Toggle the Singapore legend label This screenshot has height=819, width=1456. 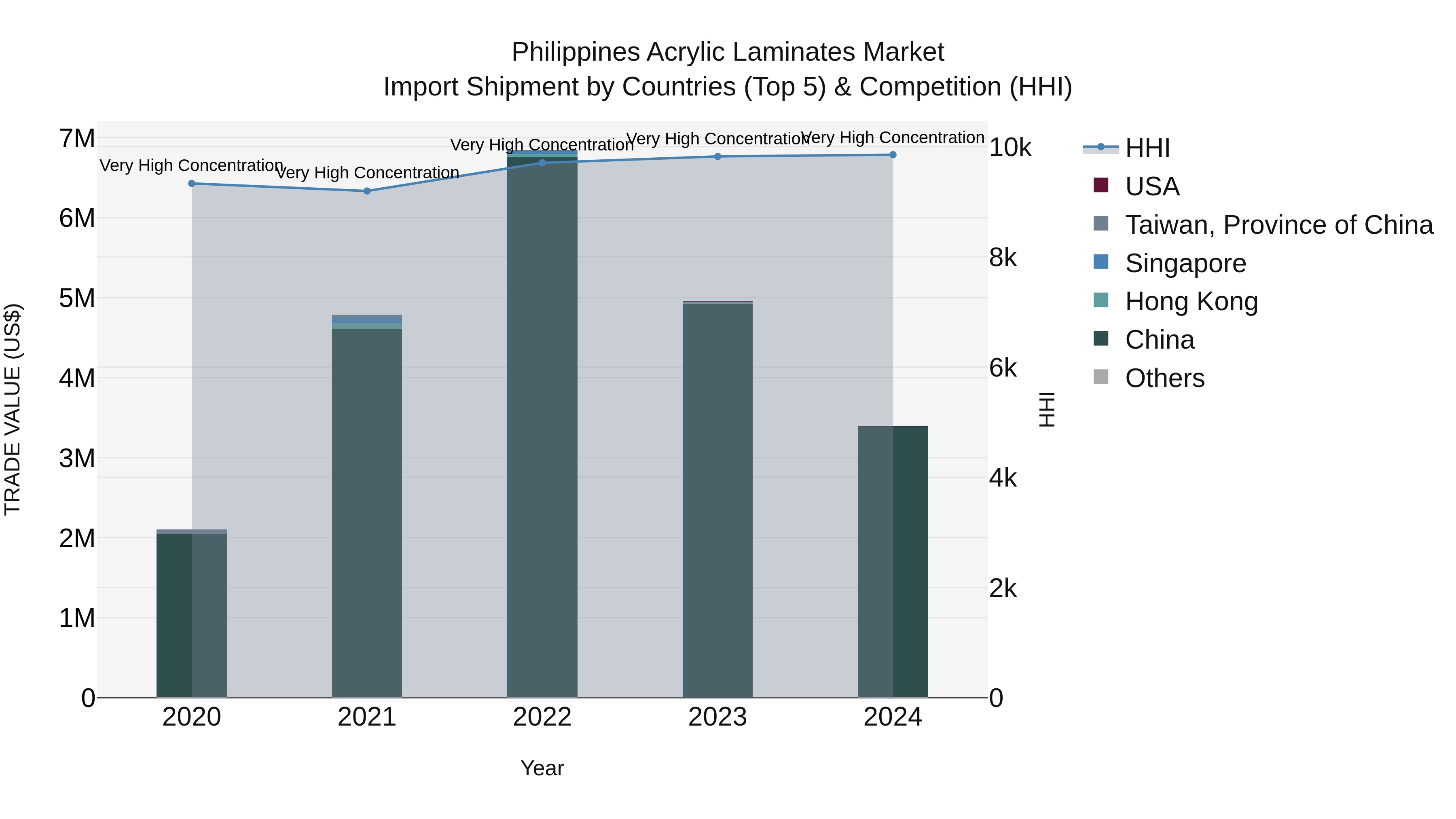point(1186,263)
